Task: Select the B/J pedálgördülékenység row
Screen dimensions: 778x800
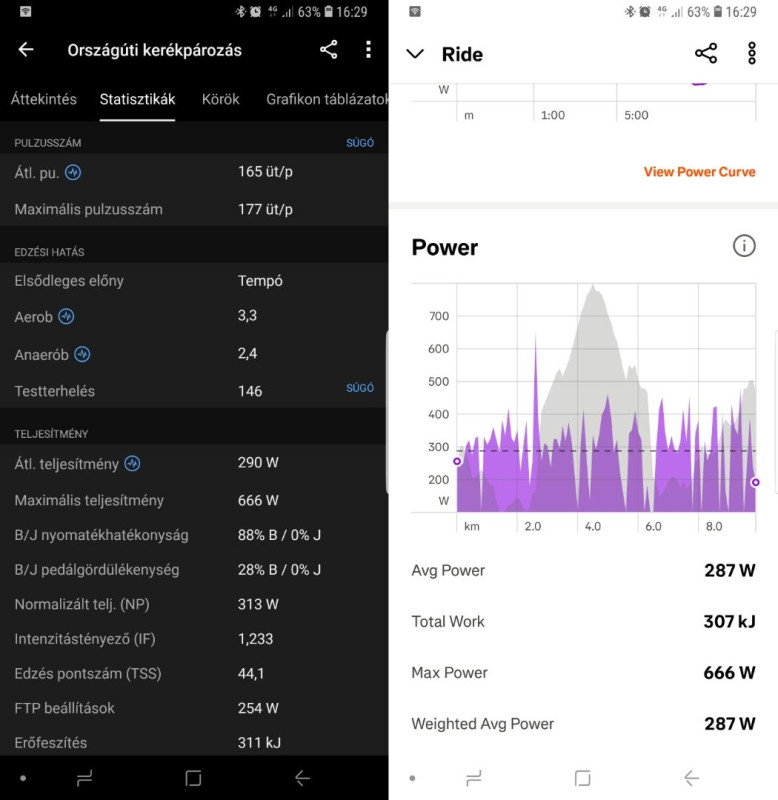Action: coord(194,570)
